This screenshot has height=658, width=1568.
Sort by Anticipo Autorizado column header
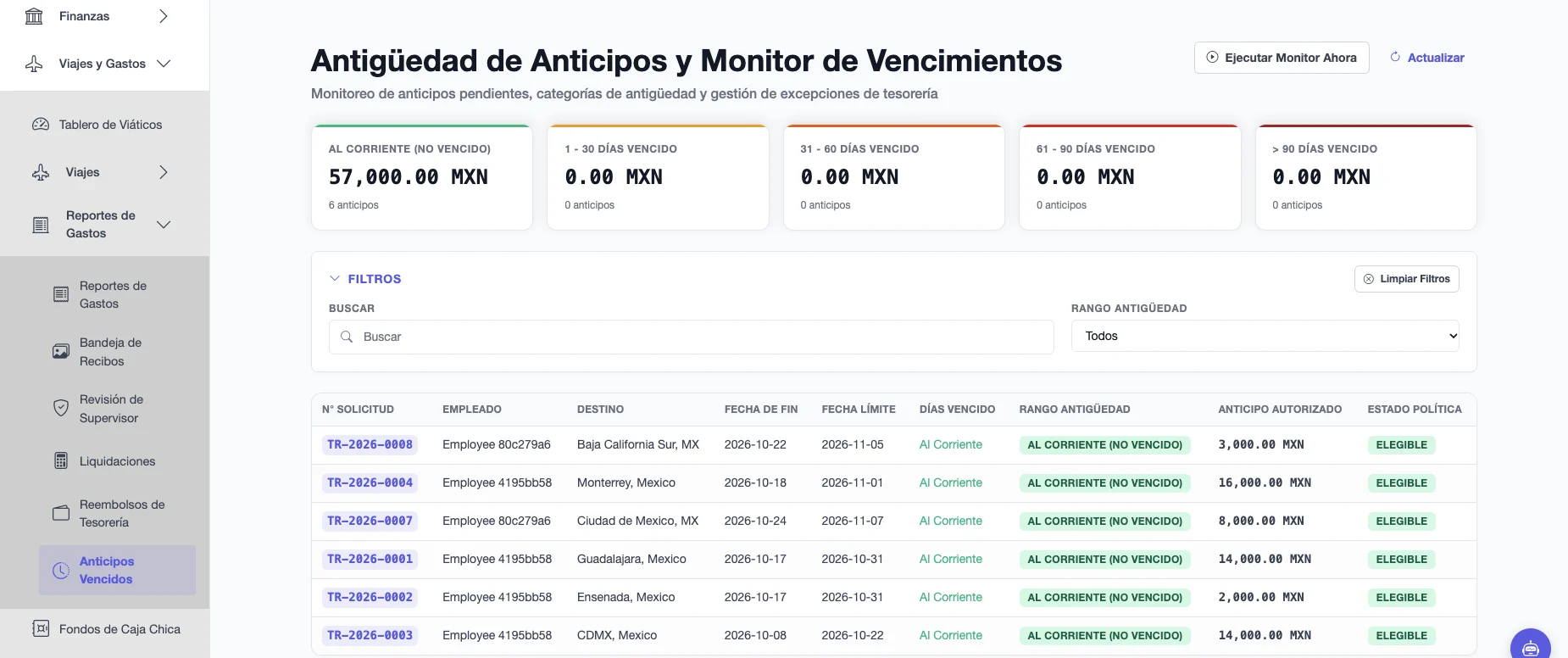point(1280,410)
